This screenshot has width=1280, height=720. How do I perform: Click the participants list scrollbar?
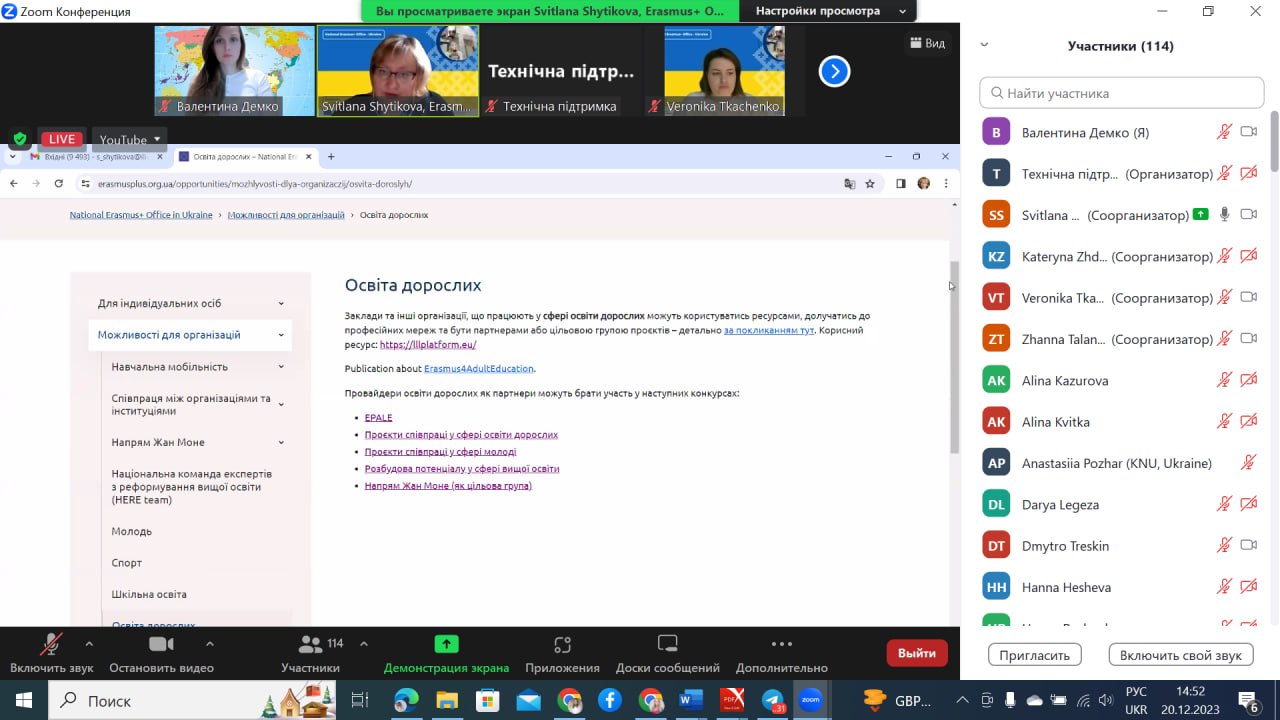tap(1274, 140)
